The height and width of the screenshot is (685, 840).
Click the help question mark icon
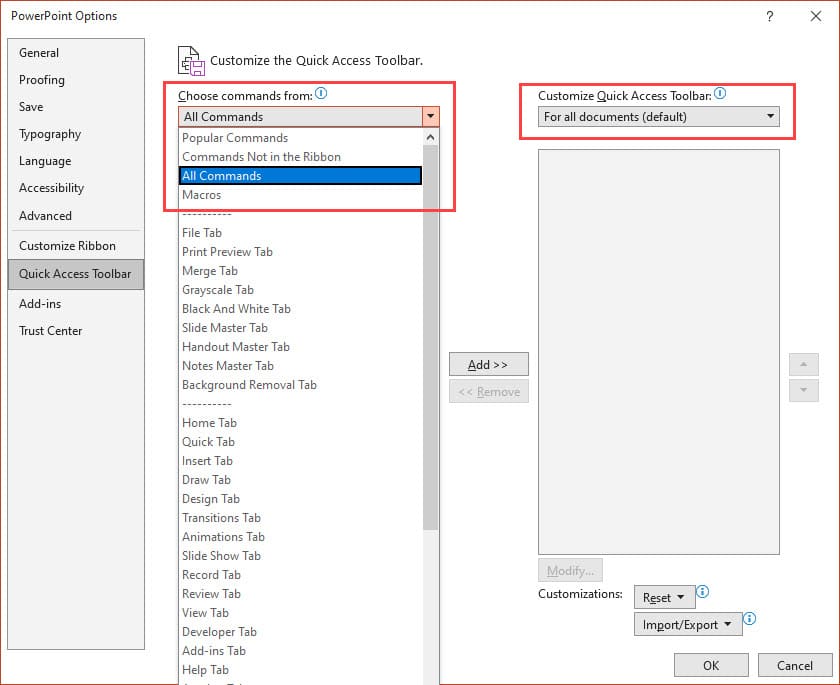coord(769,16)
